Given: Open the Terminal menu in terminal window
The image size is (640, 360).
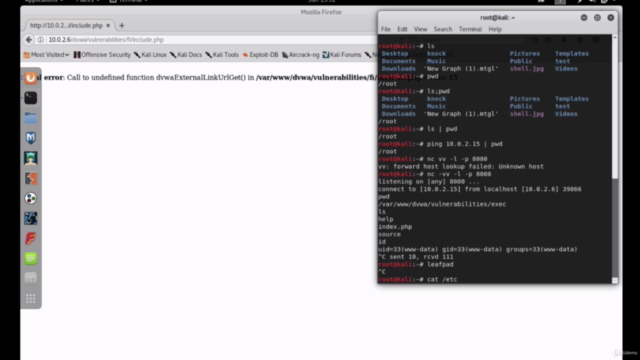Looking at the screenshot, I should click(470, 29).
